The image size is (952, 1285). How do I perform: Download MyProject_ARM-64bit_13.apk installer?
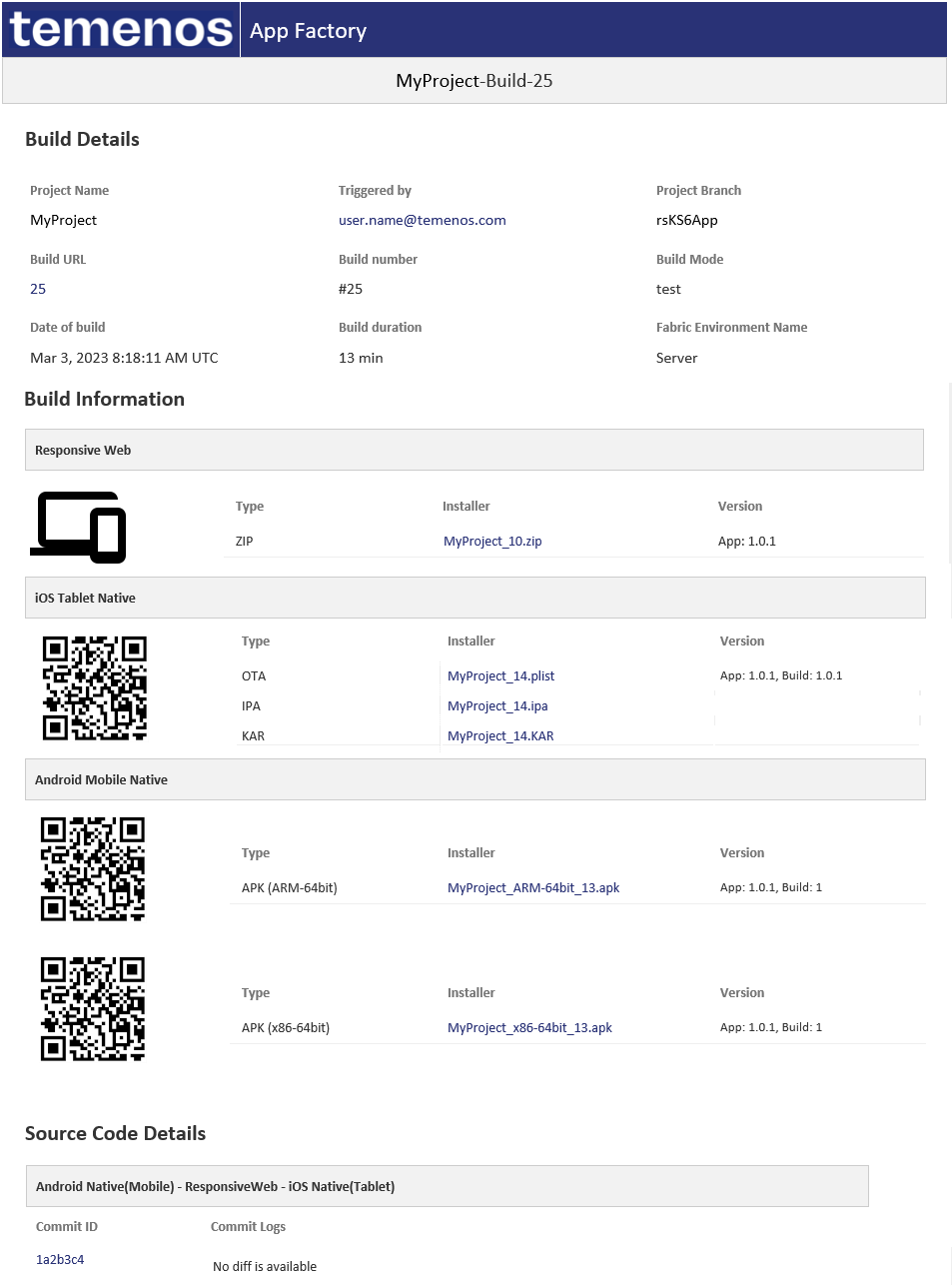coord(533,888)
